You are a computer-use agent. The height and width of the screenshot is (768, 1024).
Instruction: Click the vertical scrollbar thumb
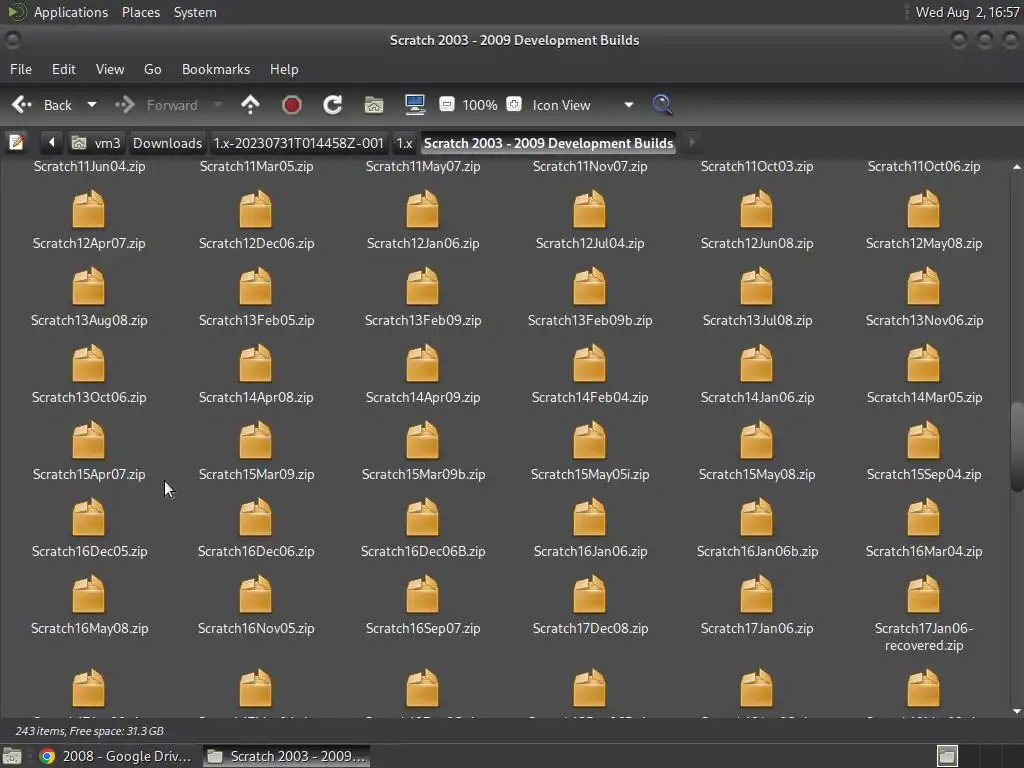(x=1016, y=447)
